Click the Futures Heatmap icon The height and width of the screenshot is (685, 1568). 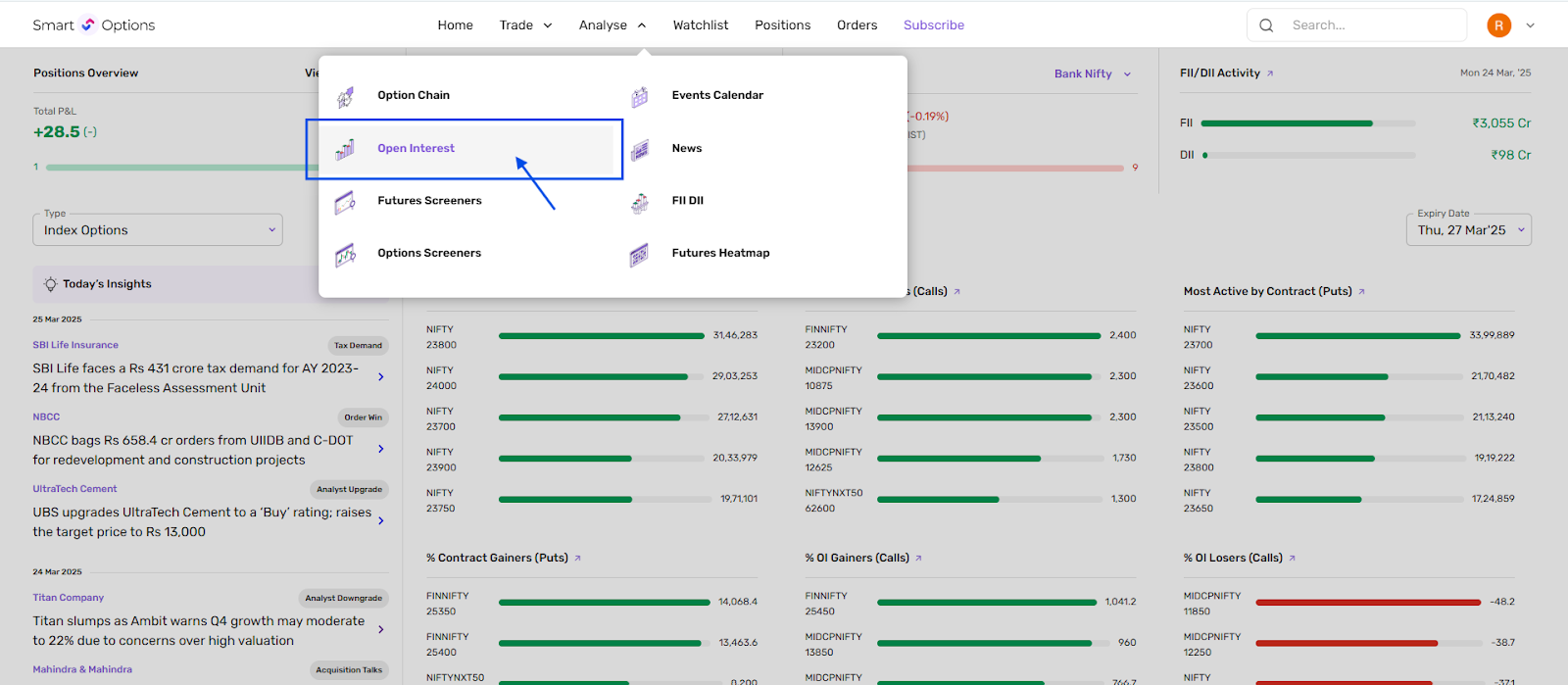[639, 255]
